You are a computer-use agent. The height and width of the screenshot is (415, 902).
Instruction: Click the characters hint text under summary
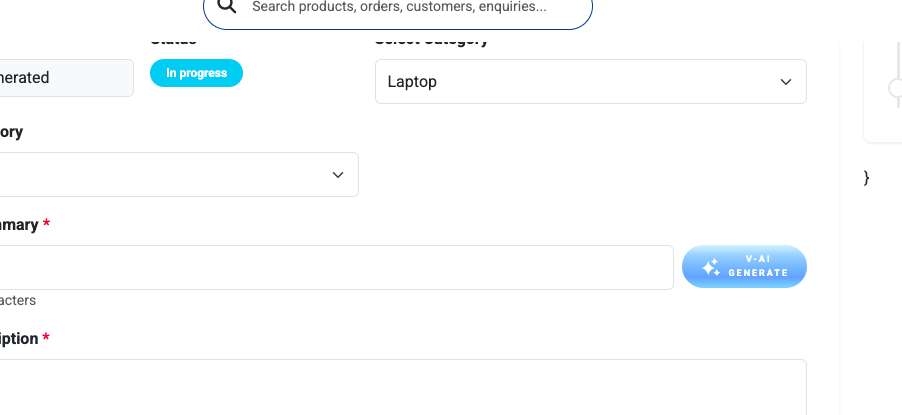pos(18,300)
